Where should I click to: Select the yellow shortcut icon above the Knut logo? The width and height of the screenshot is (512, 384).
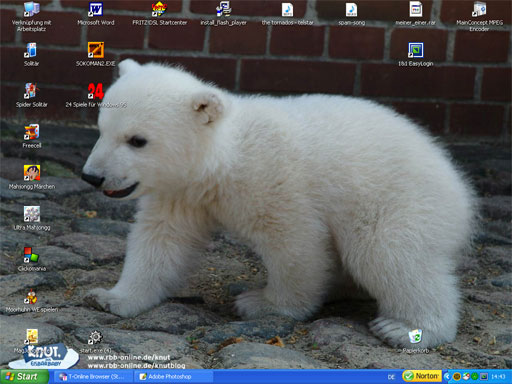(32, 337)
